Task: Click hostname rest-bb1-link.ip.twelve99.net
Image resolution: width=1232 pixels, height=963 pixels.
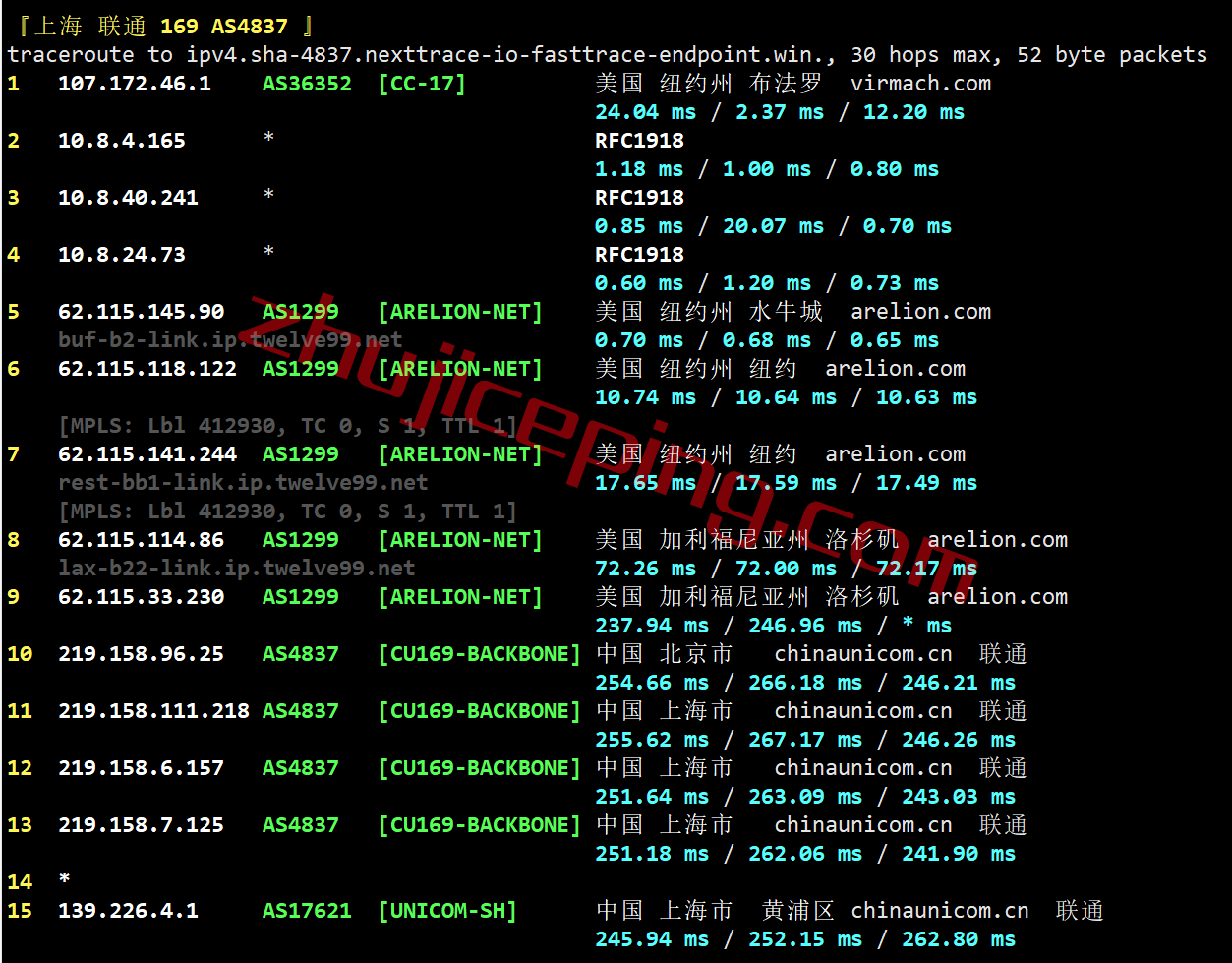Action: 243,483
